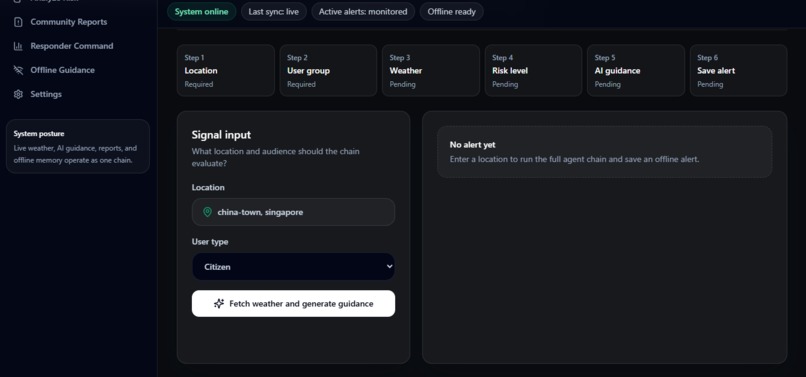
Task: Click the chevron arrow of the Citizen dropdown
Action: click(x=389, y=266)
